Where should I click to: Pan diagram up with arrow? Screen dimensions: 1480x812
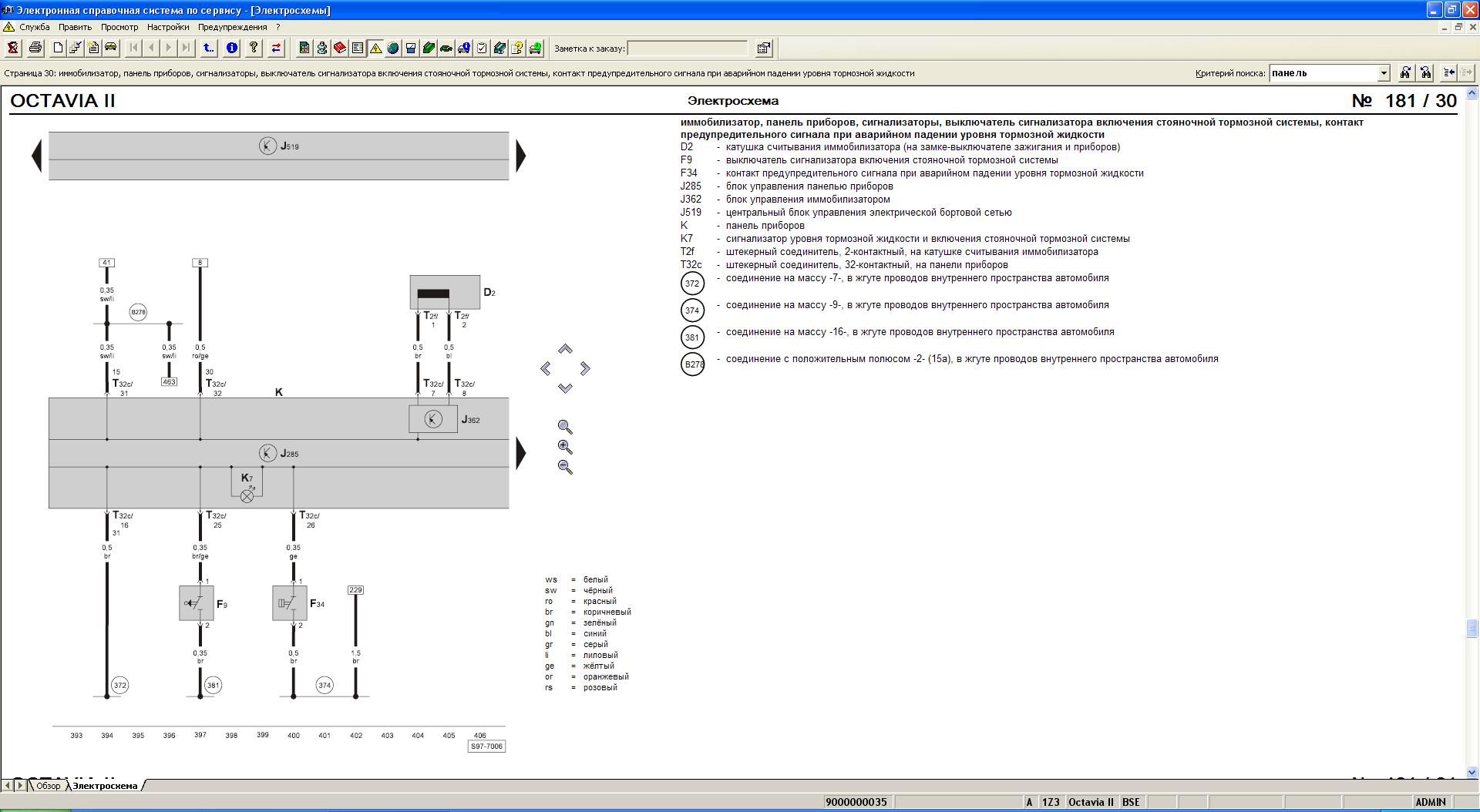tap(565, 349)
